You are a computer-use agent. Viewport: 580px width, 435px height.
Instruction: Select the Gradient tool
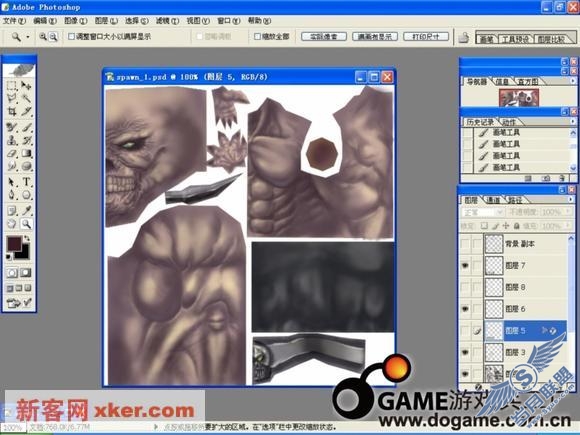pyautogui.click(x=26, y=154)
